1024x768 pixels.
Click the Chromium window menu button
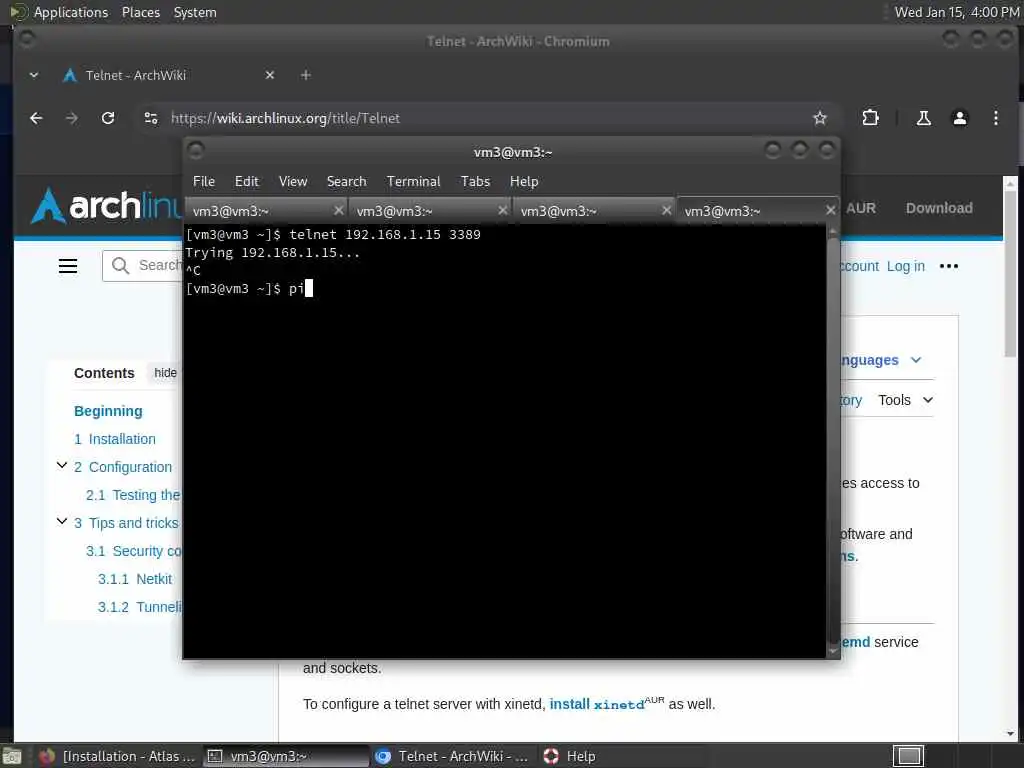[x=27, y=40]
